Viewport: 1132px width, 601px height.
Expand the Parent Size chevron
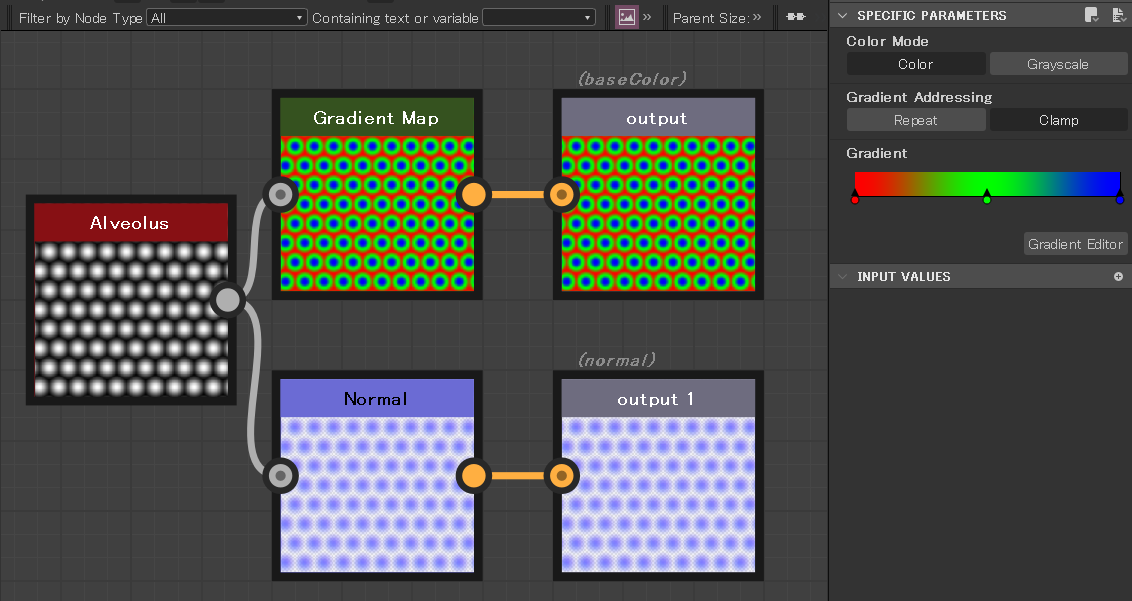pos(757,17)
